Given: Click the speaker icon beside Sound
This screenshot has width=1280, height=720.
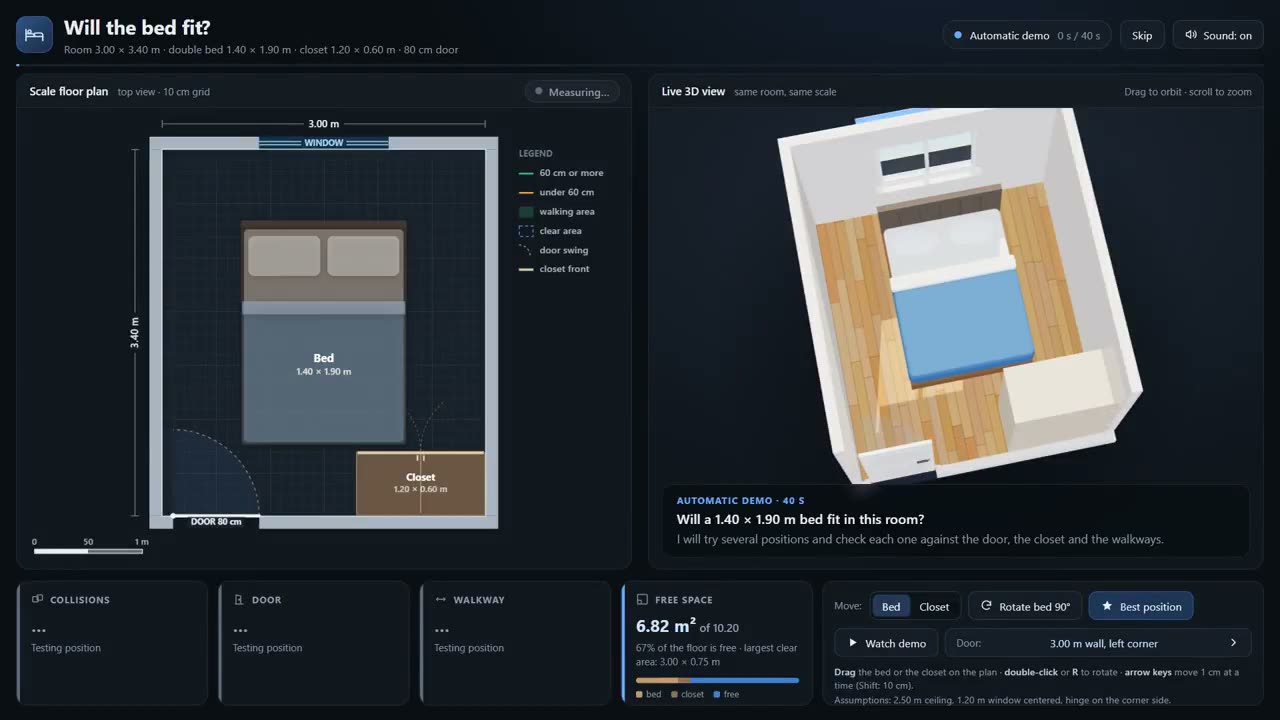Looking at the screenshot, I should coord(1191,35).
